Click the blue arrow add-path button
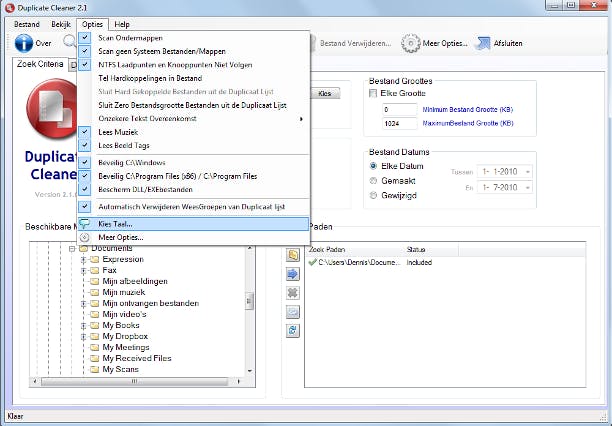The width and height of the screenshot is (612, 426). coord(293,274)
